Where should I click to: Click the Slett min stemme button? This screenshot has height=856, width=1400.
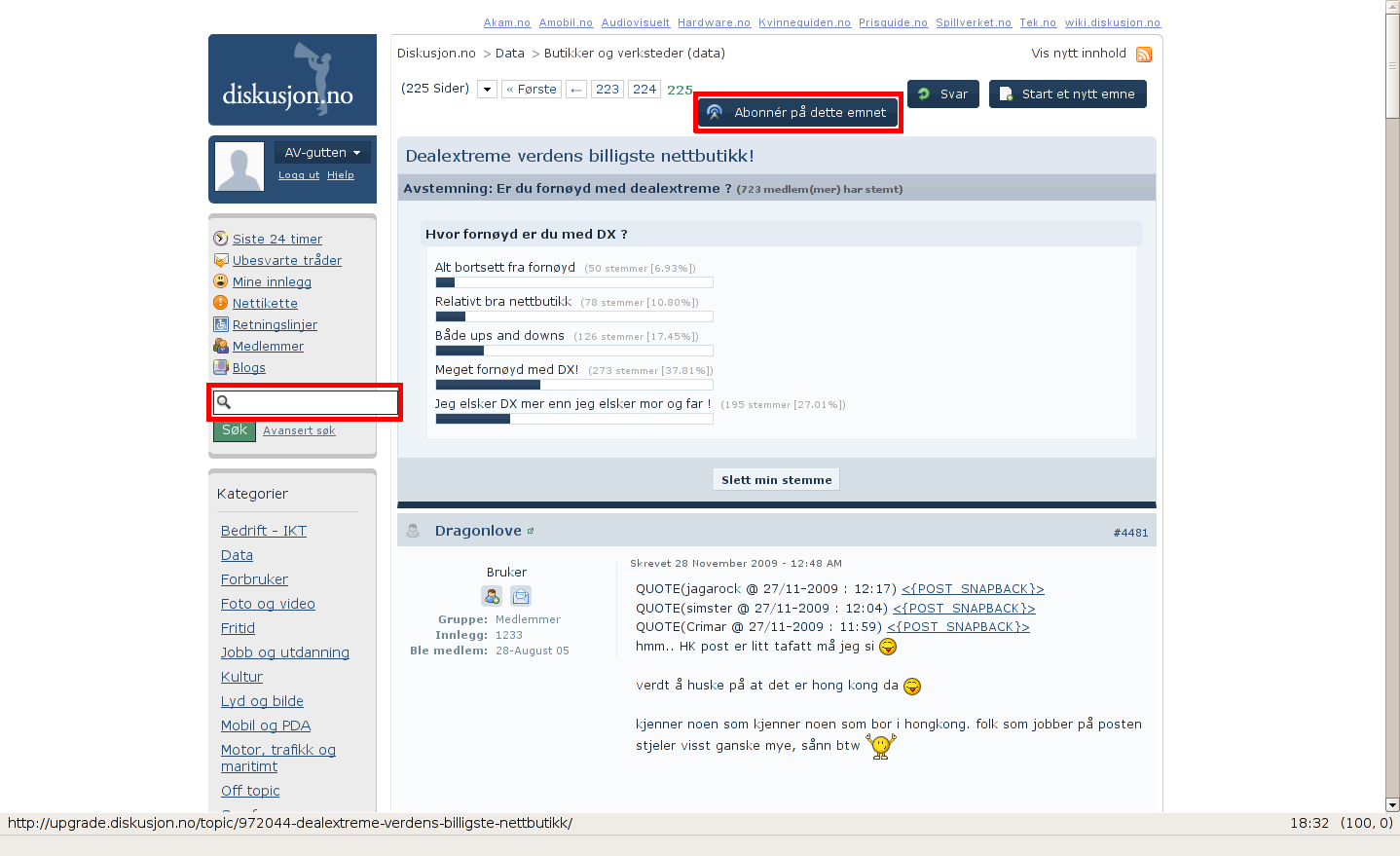pyautogui.click(x=777, y=480)
